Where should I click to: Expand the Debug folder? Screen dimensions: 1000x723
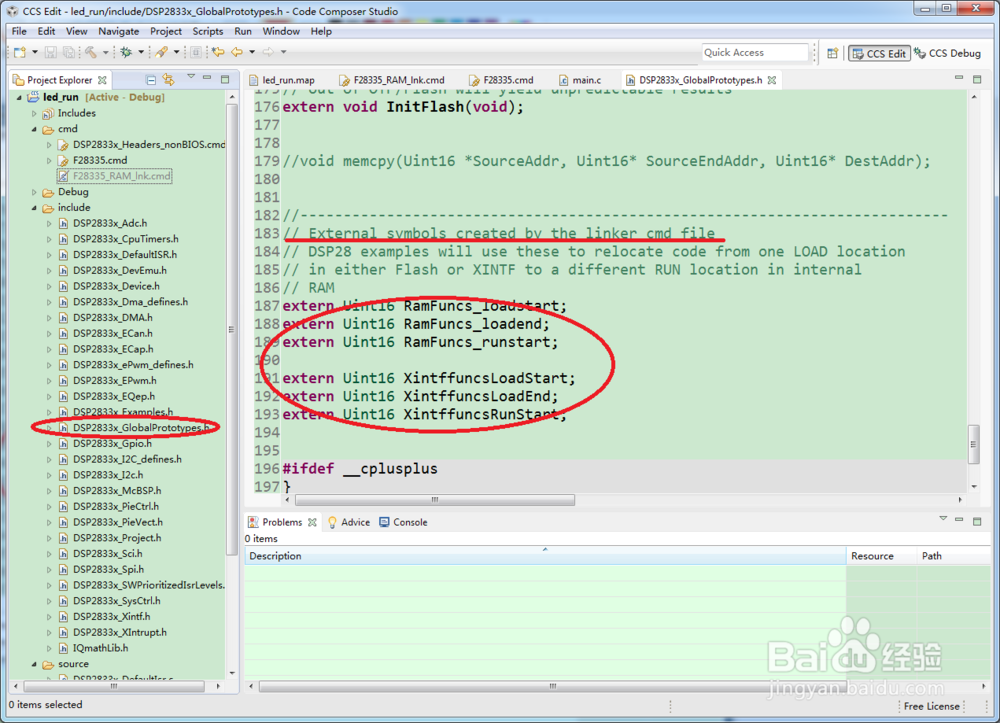click(34, 192)
